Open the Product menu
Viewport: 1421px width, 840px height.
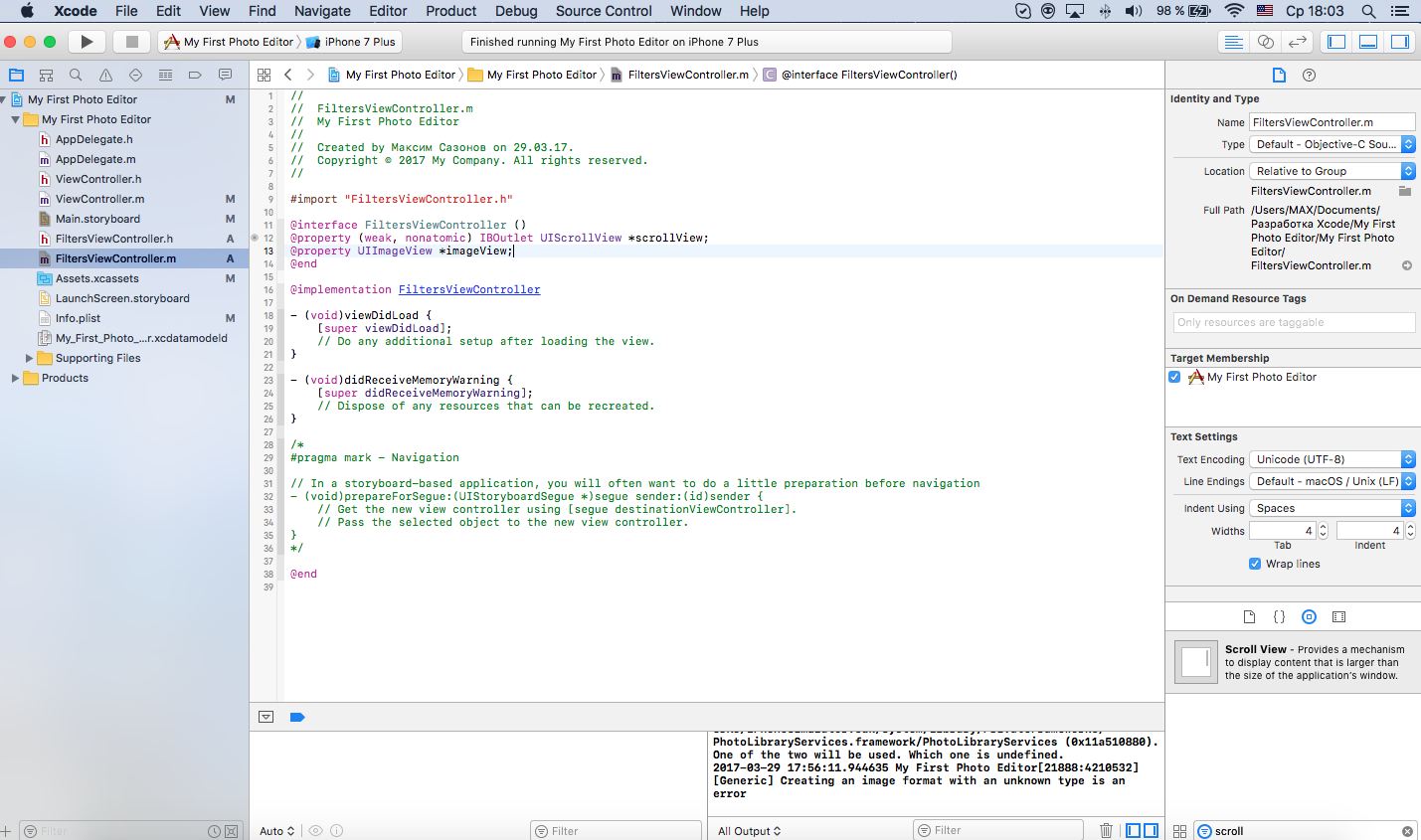[x=451, y=11]
